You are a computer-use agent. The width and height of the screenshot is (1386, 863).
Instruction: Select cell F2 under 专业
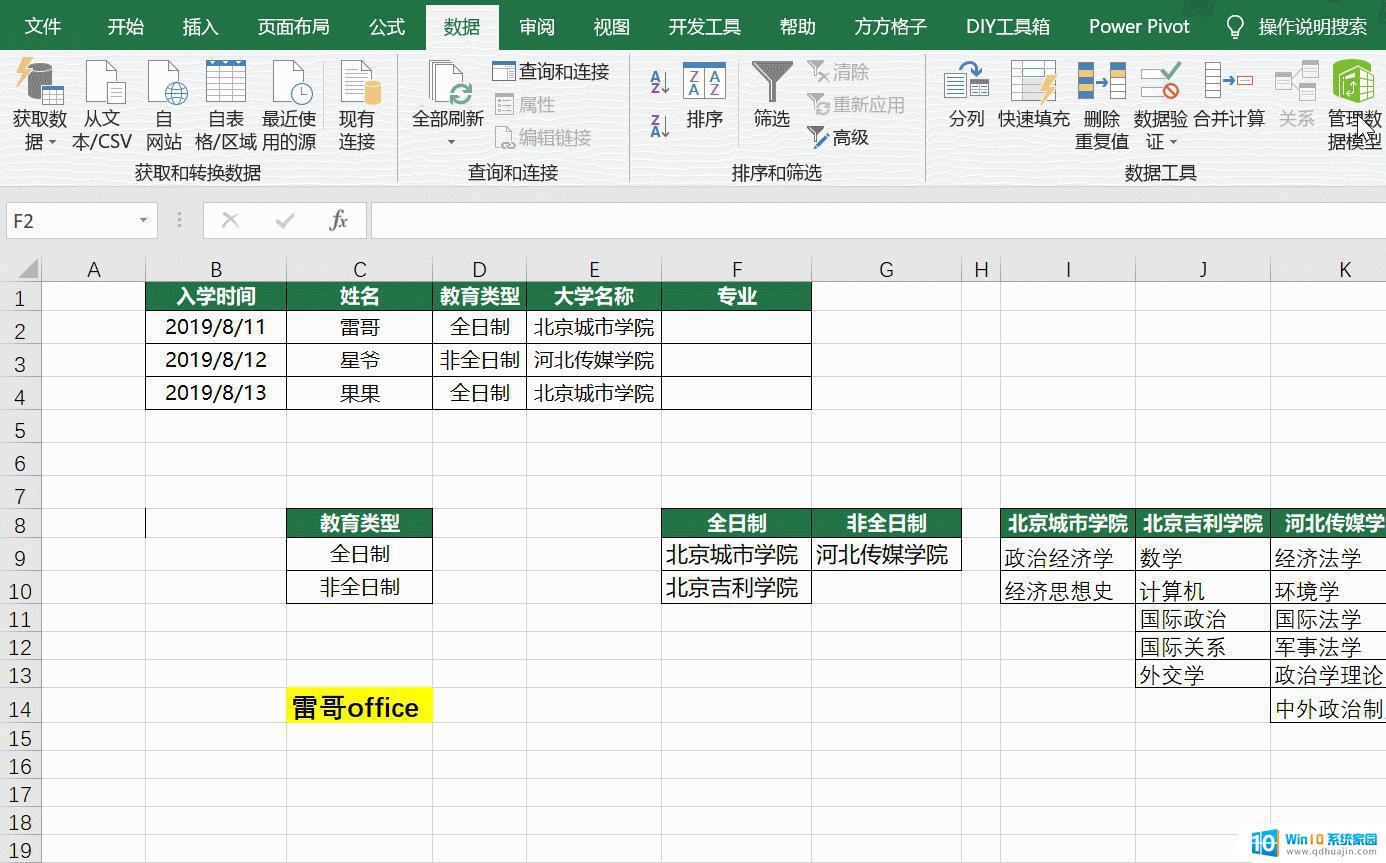coord(736,327)
